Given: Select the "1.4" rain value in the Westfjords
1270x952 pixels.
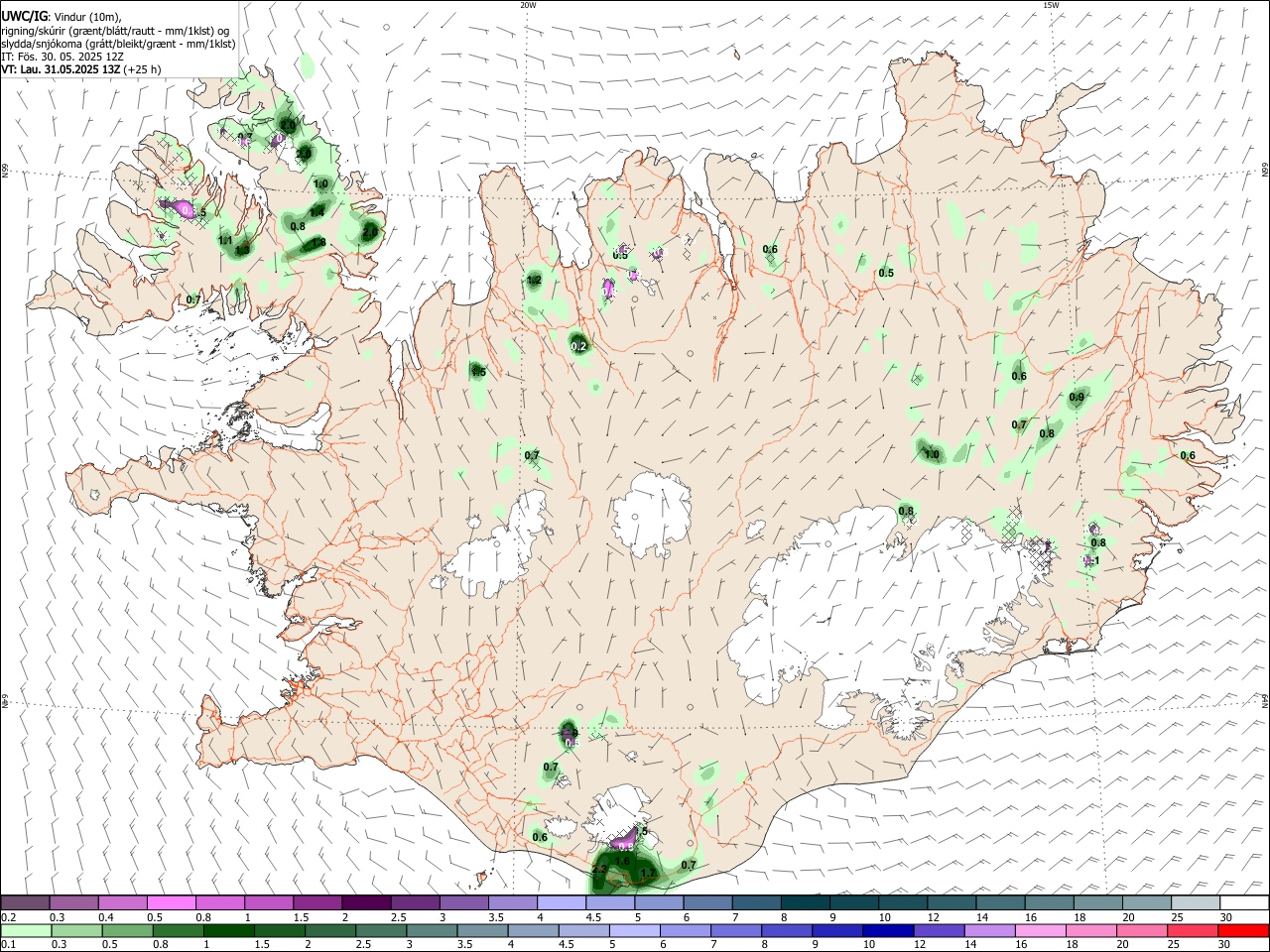Looking at the screenshot, I should tap(317, 212).
